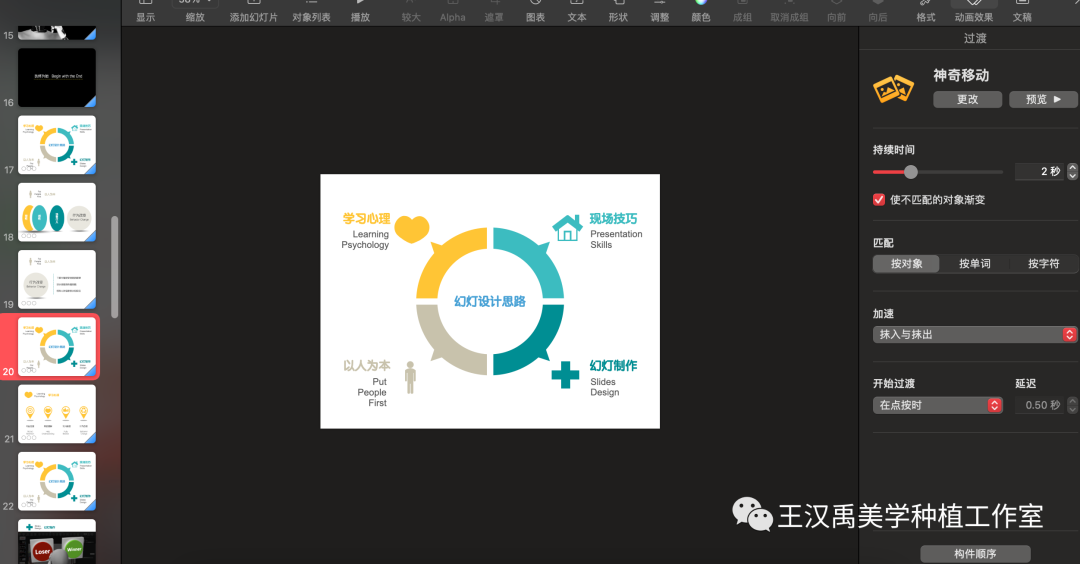The width and height of the screenshot is (1080, 564).
Task: Select the 幻灯设计思路 center text
Action: tap(490, 301)
